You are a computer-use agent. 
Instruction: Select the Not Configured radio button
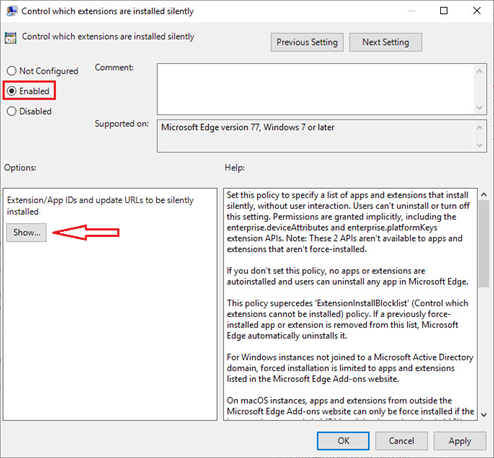[12, 71]
